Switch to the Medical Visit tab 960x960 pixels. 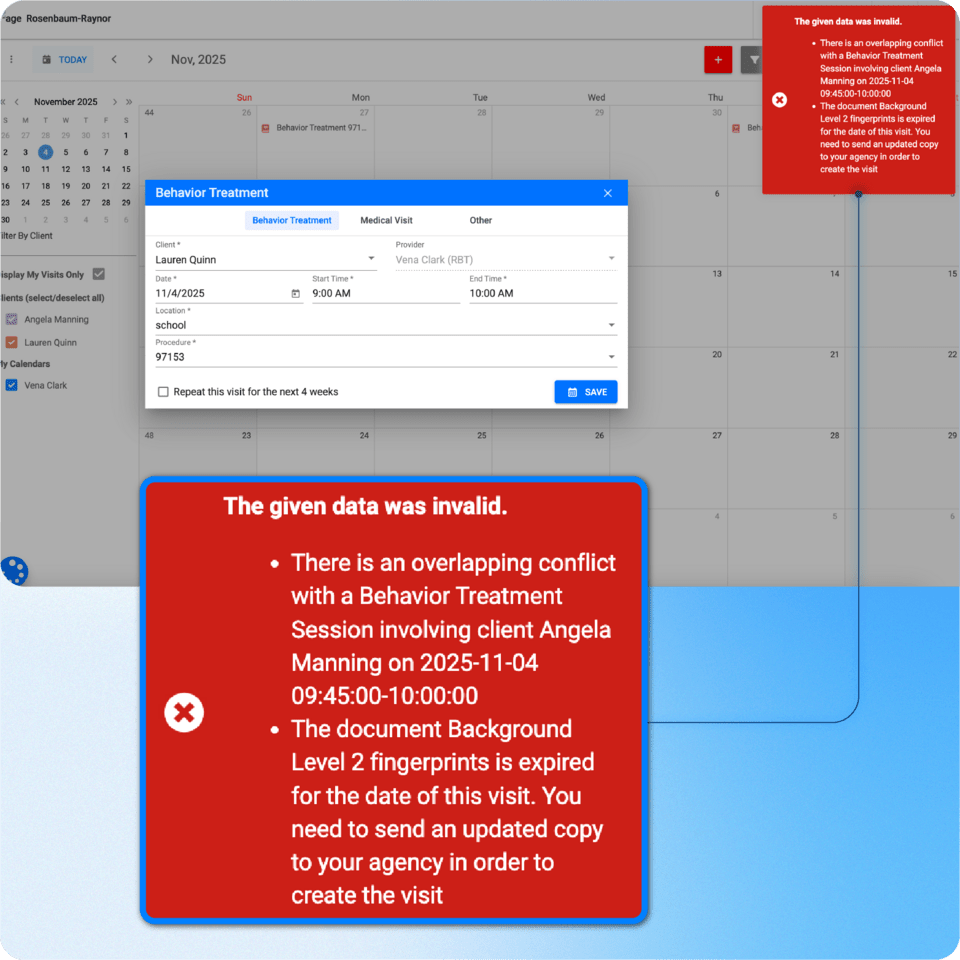pyautogui.click(x=387, y=219)
